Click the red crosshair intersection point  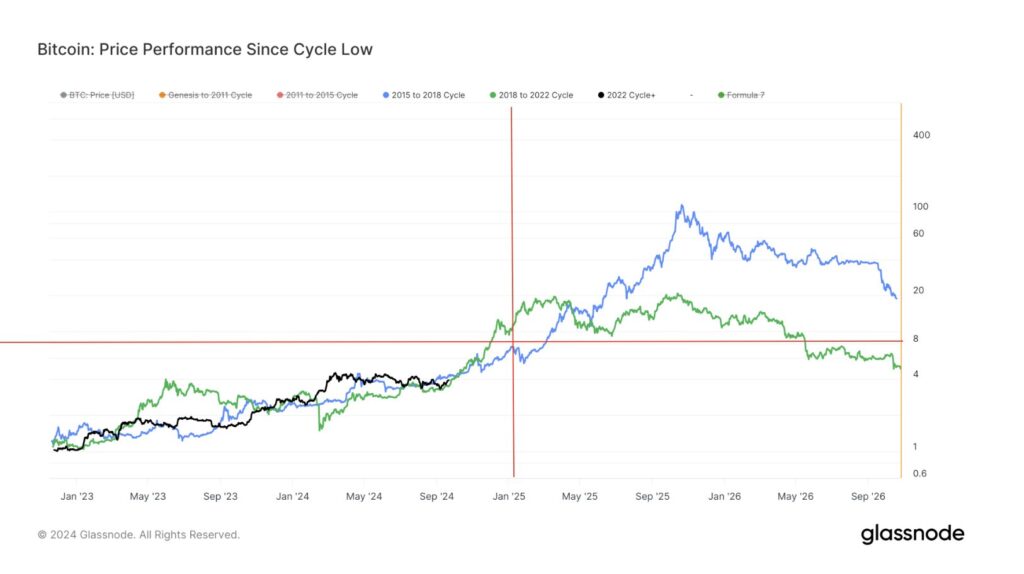click(x=513, y=342)
